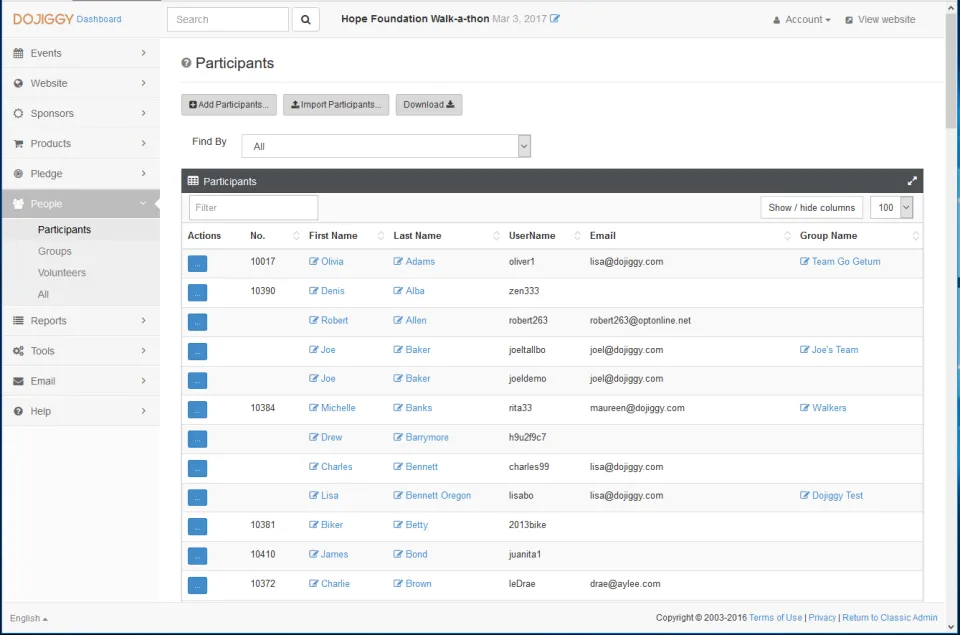Open the Email sidebar menu
The height and width of the screenshot is (635, 960).
click(x=80, y=381)
